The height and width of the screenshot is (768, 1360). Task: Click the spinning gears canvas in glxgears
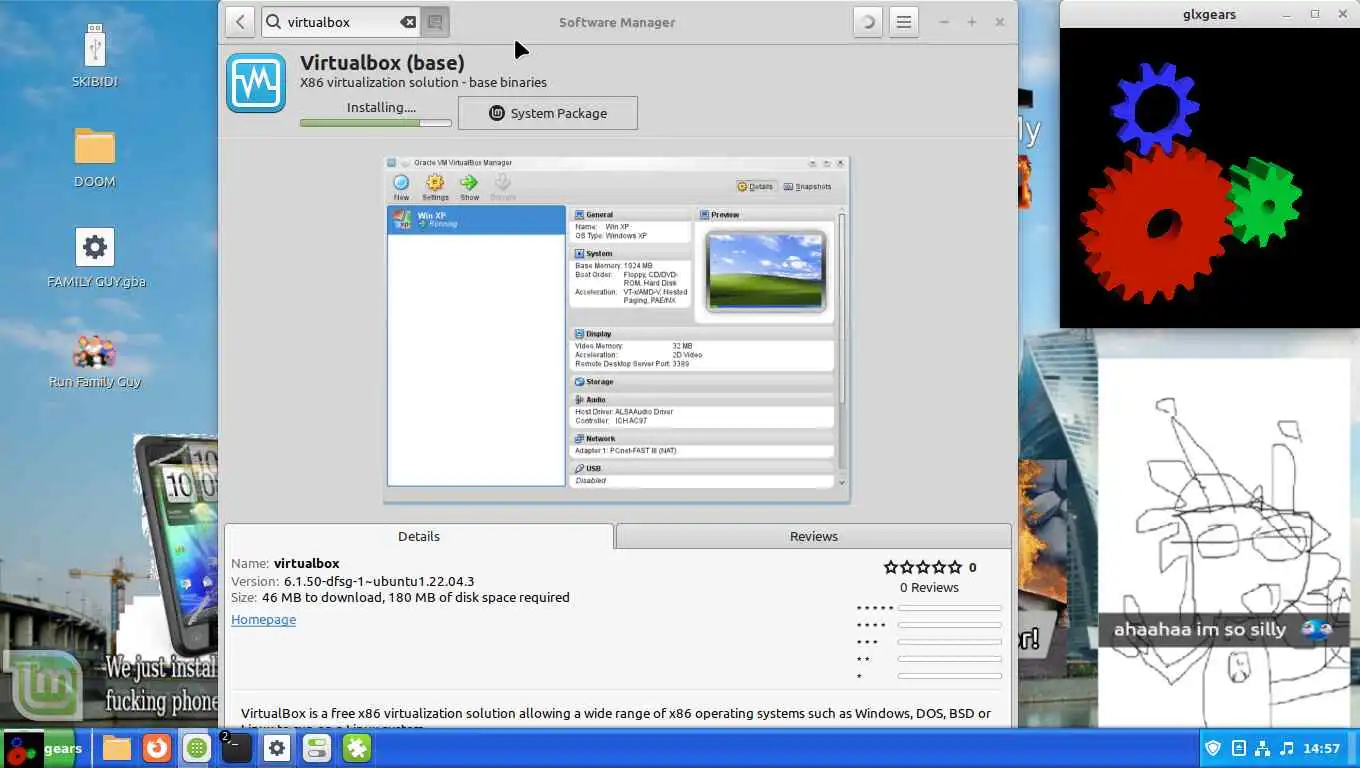[1209, 178]
